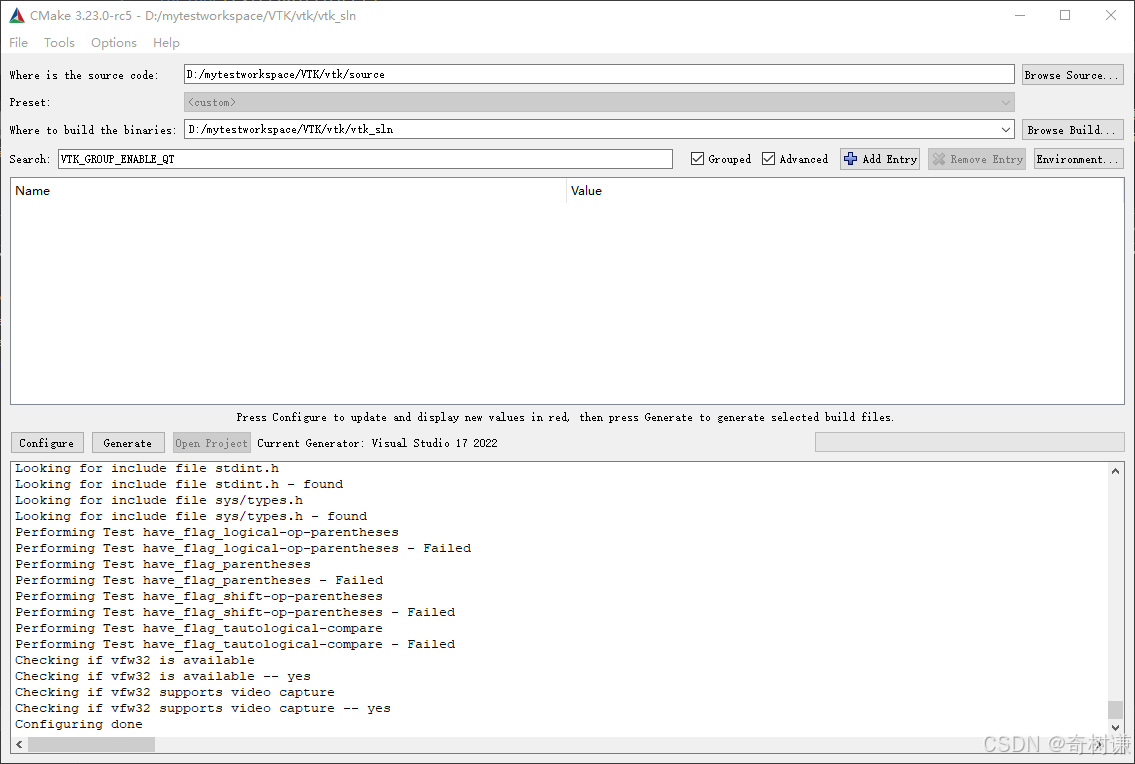Click the log vertical scrollbar up arrow

pos(1115,471)
